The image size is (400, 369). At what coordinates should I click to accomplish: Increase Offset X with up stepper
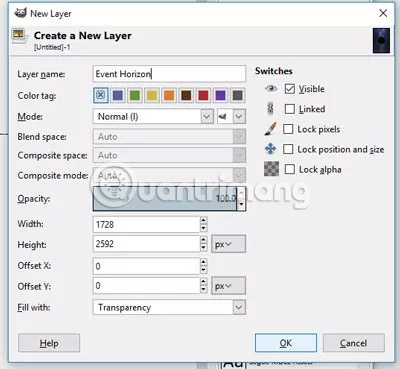204,262
